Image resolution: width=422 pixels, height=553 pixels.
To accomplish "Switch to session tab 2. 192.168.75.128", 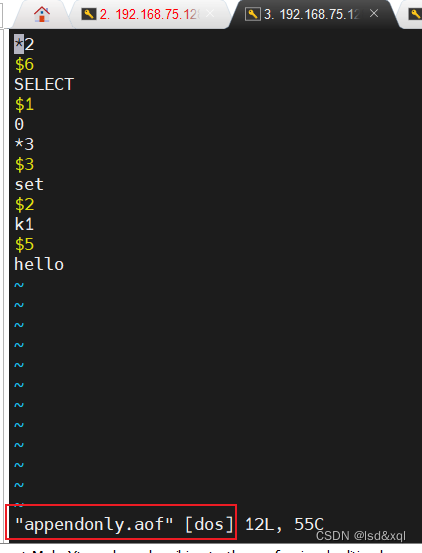I will 148,14.
